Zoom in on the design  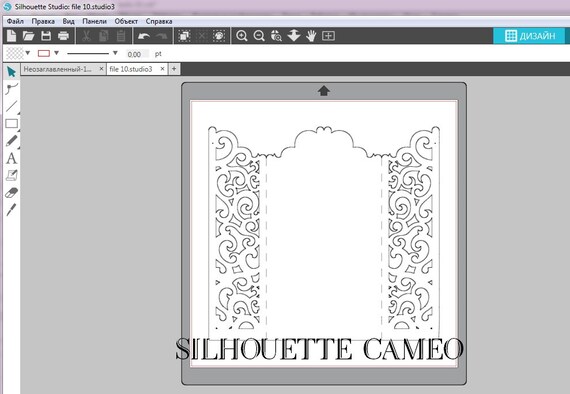tap(242, 36)
